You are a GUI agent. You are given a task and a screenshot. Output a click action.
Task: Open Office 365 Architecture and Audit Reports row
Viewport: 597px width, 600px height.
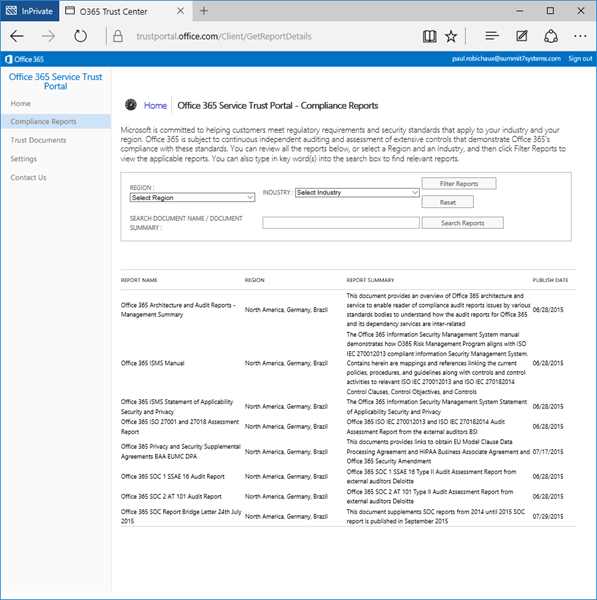[x=178, y=310]
